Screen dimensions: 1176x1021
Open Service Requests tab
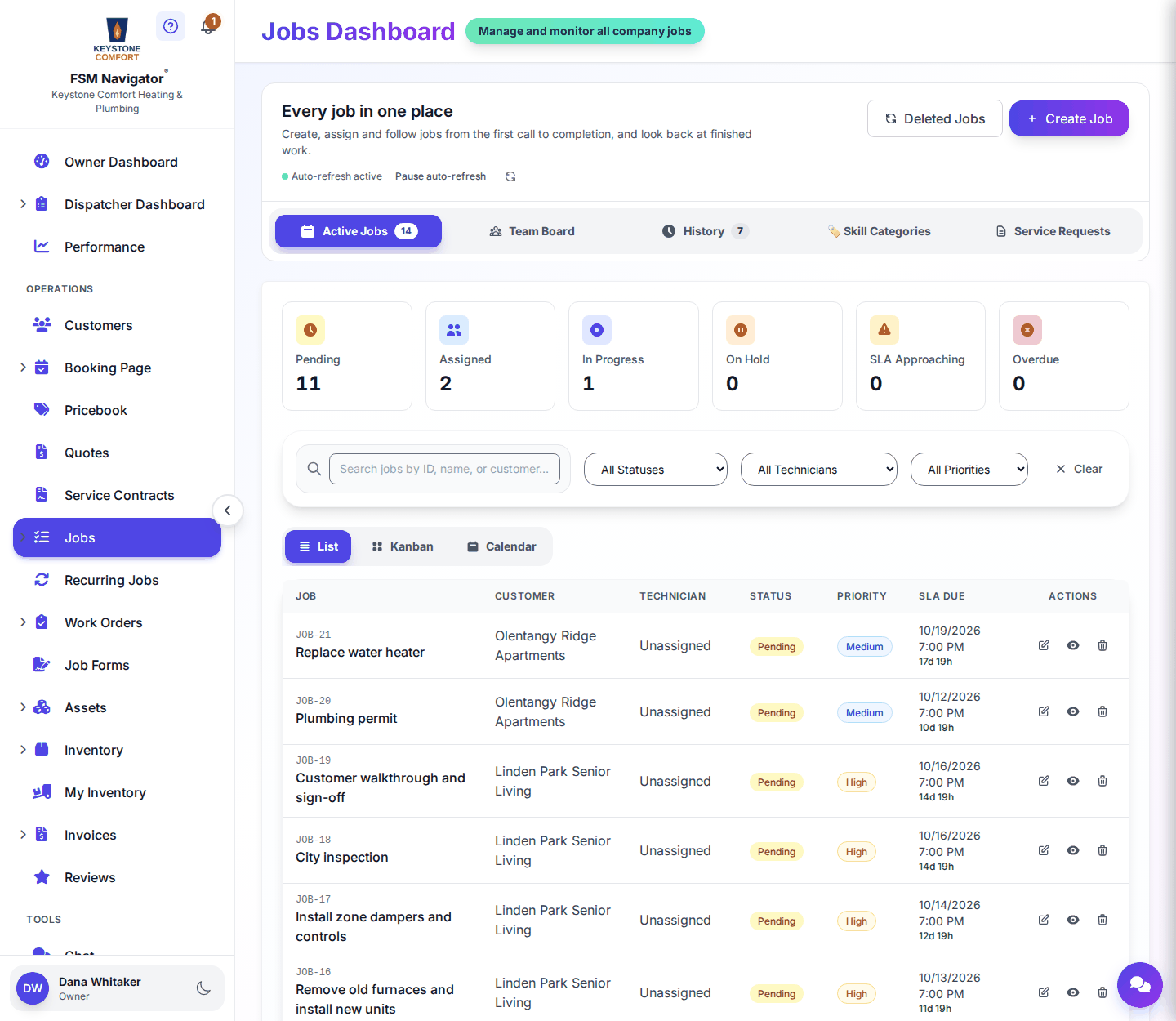click(x=1053, y=231)
